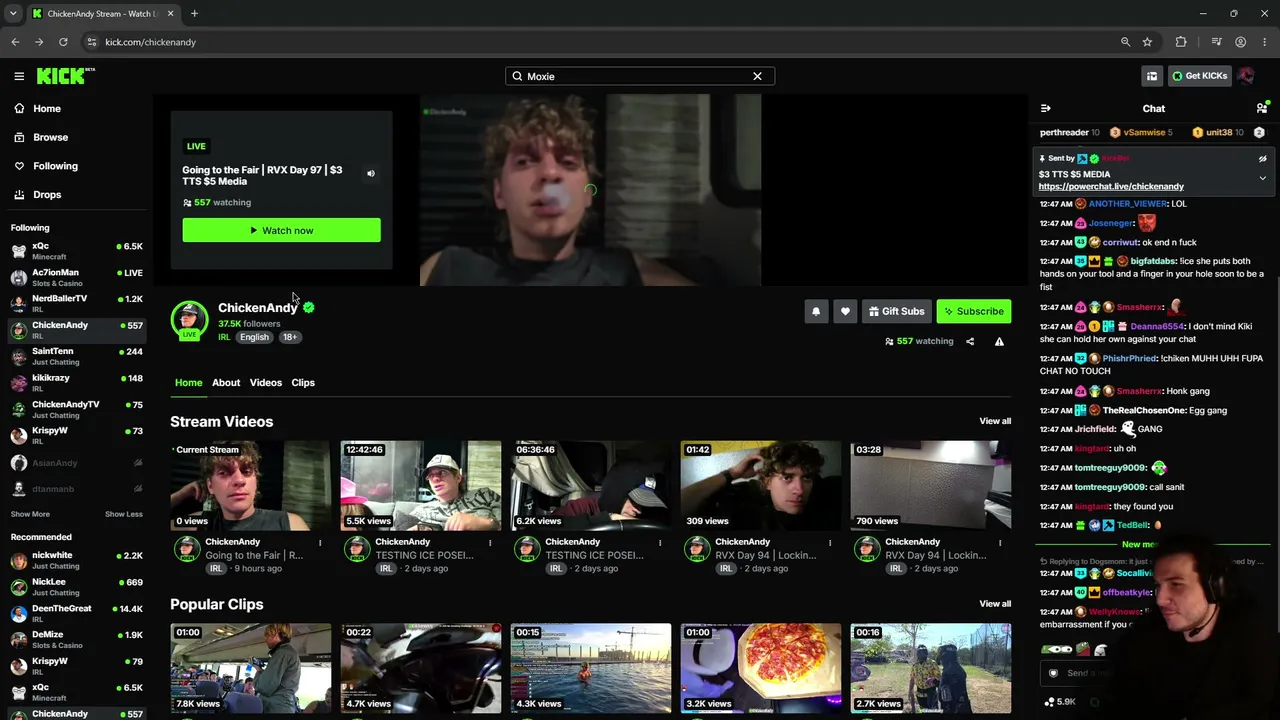Open ChickenAndy's channel avatar
Viewport: 1280px width, 720px height.
189,320
